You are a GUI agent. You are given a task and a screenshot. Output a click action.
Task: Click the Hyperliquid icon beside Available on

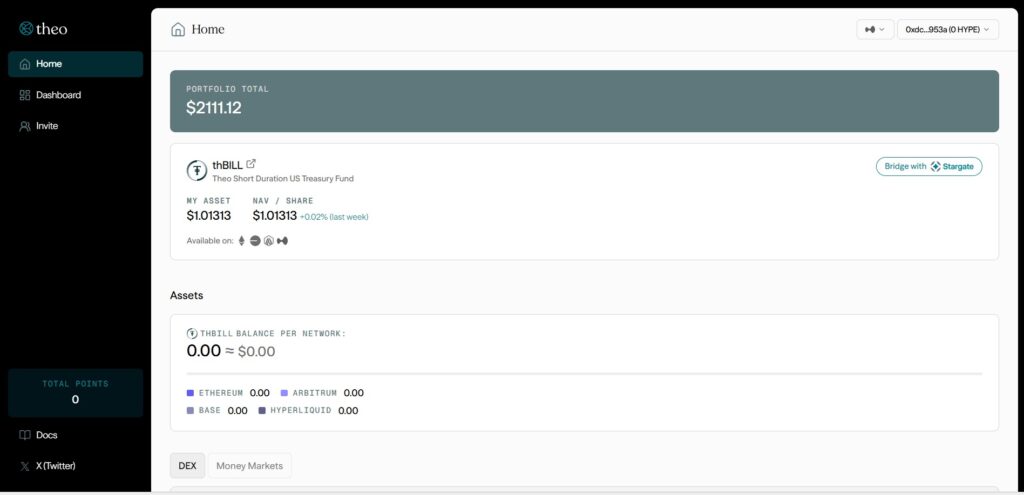tap(282, 241)
